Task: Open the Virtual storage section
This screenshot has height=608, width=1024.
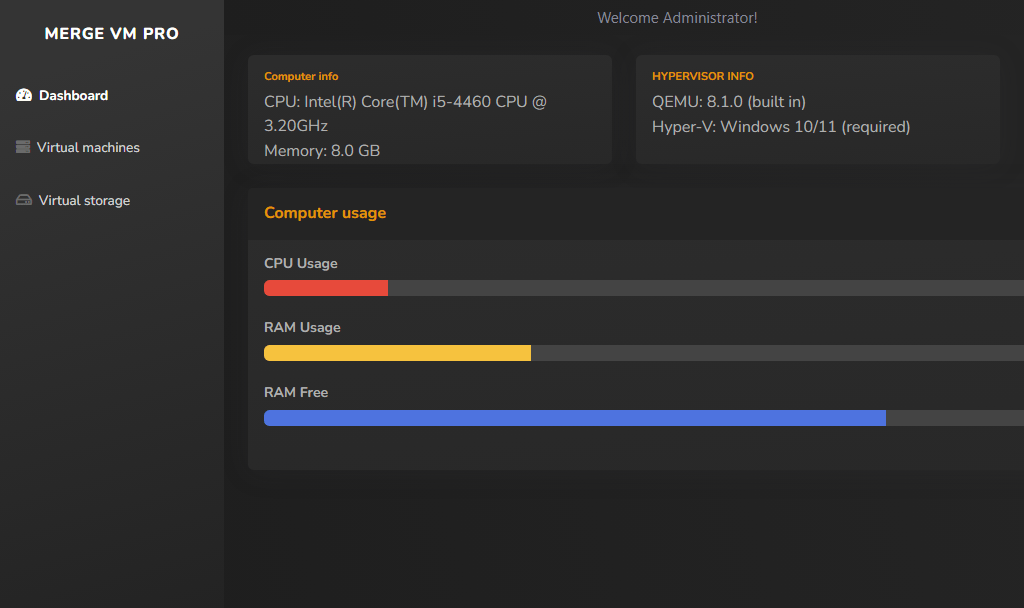Action: (84, 201)
